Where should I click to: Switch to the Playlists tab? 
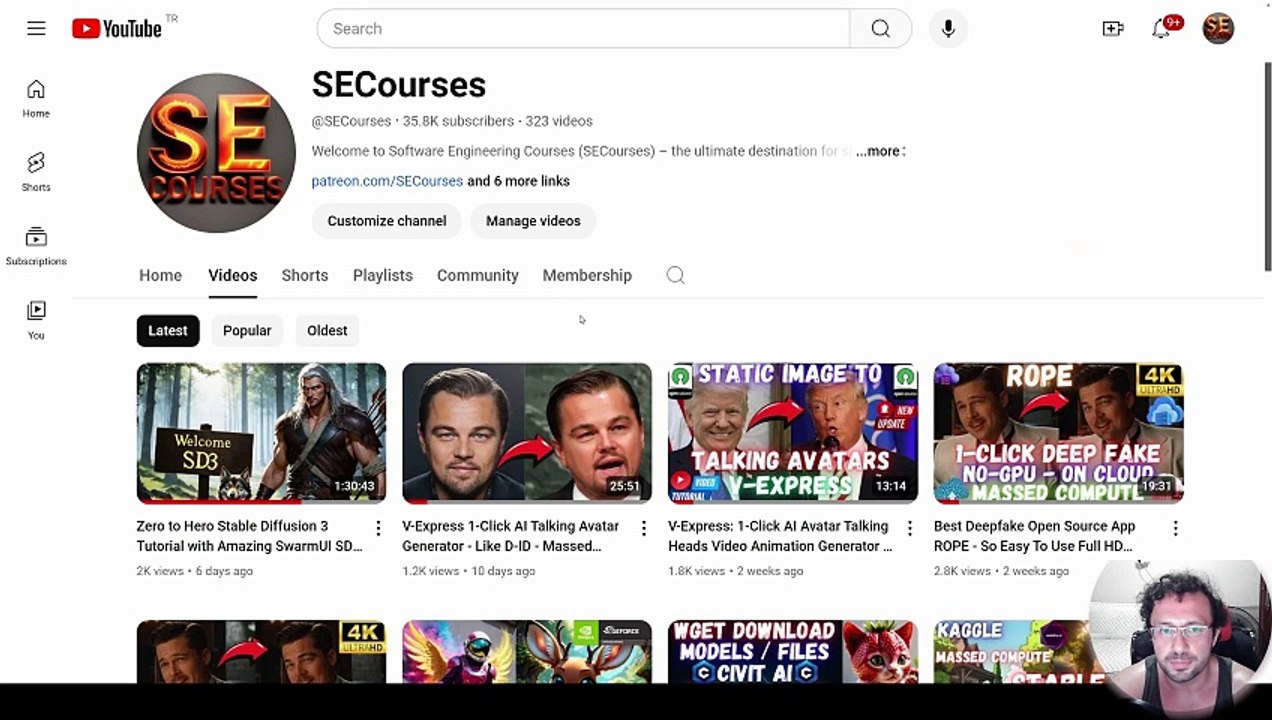tap(382, 275)
